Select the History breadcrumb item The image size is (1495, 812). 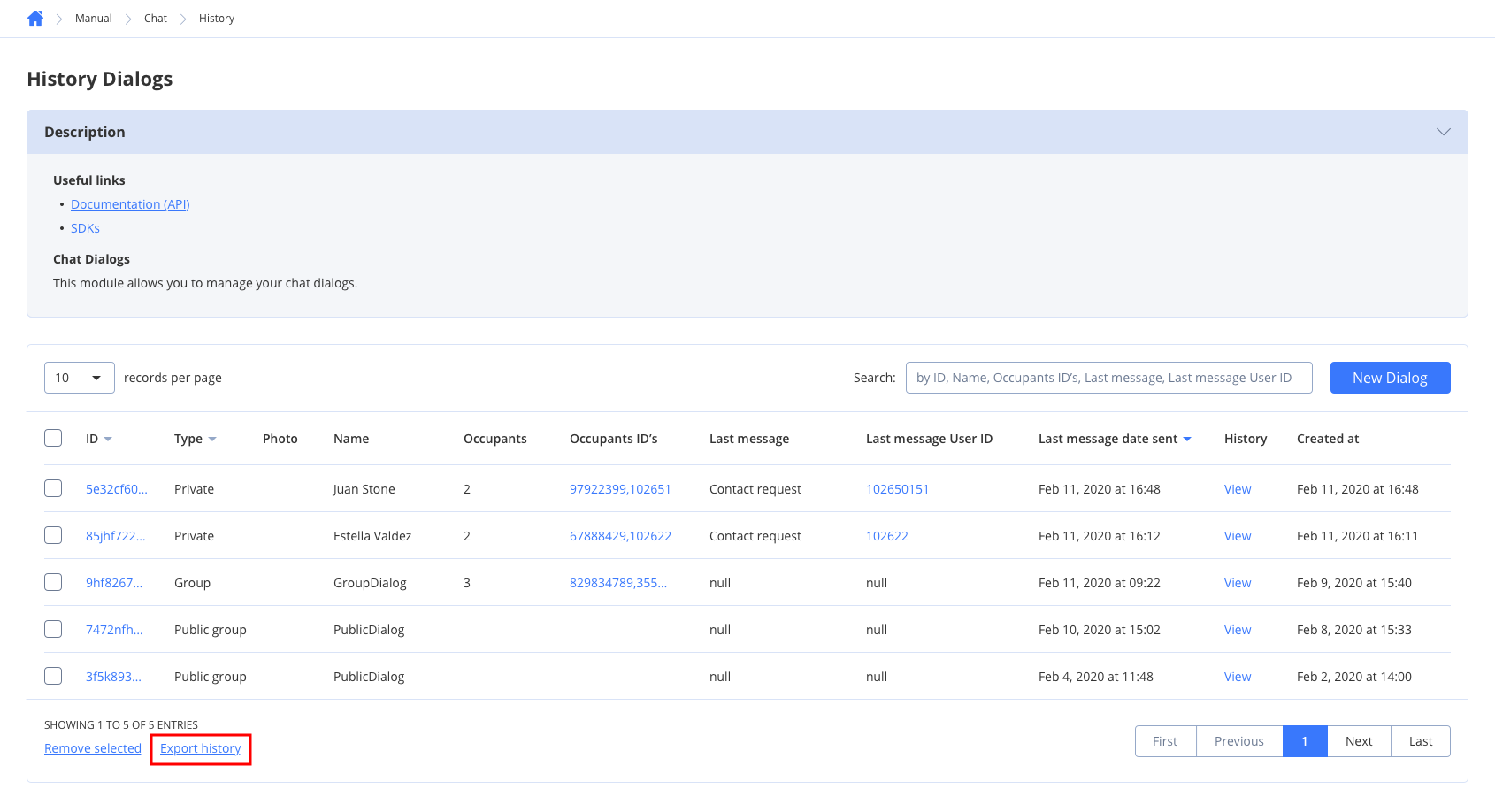(217, 19)
